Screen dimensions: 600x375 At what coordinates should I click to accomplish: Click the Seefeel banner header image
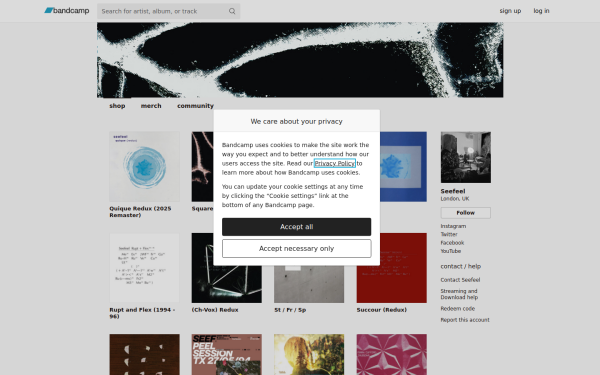300,60
